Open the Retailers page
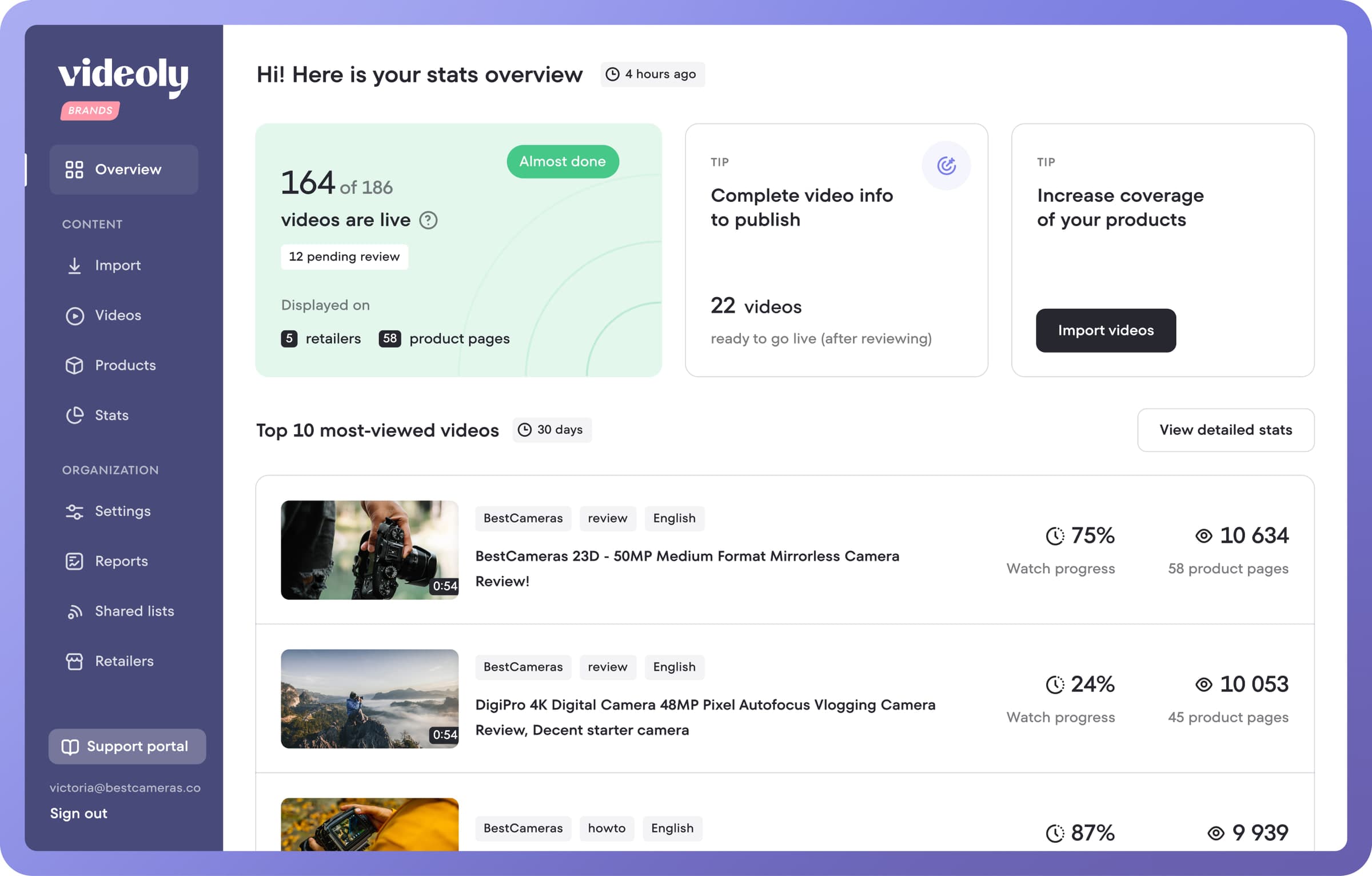 pyautogui.click(x=123, y=661)
